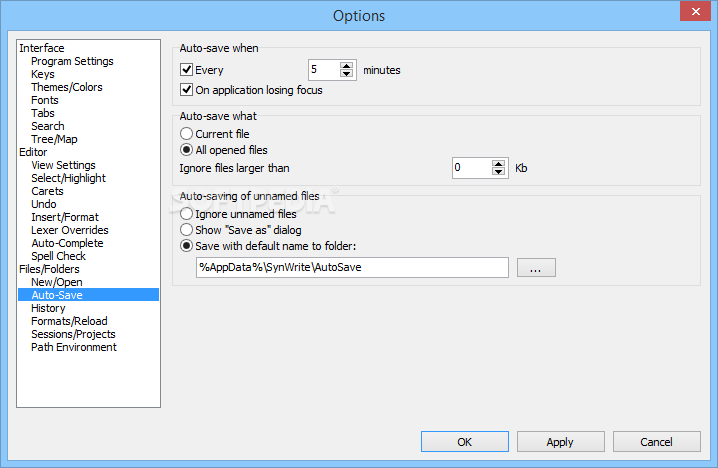Open Lexer Overrides settings page
The height and width of the screenshot is (468, 718).
click(x=70, y=230)
